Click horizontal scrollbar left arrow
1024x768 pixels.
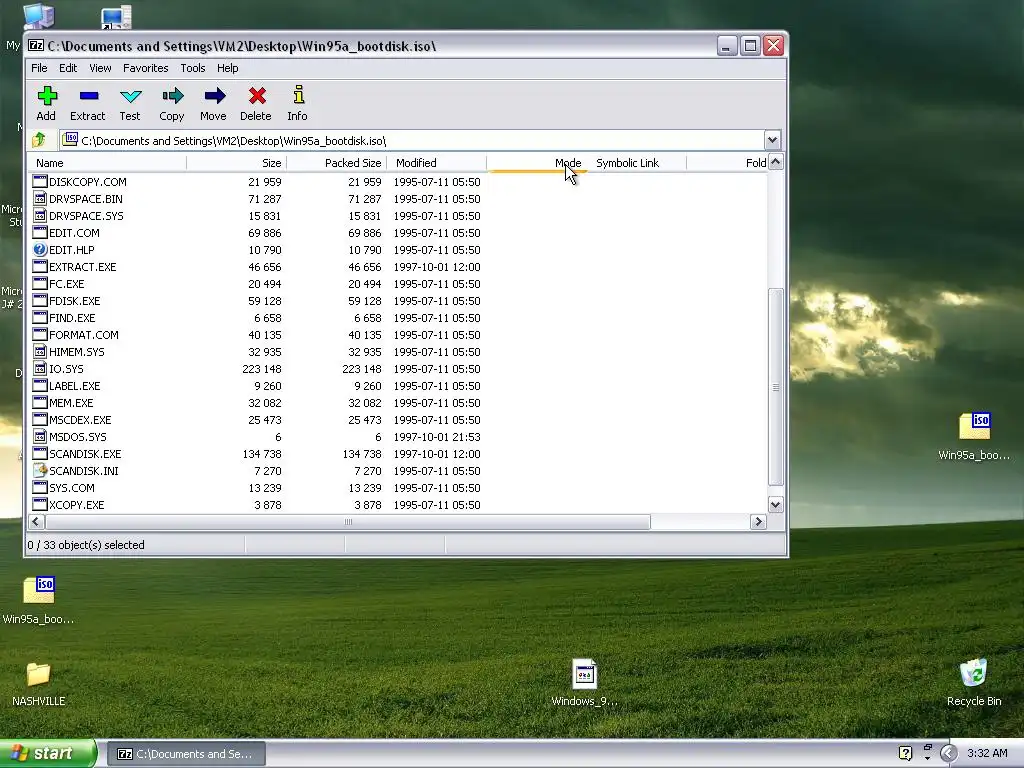pos(36,521)
